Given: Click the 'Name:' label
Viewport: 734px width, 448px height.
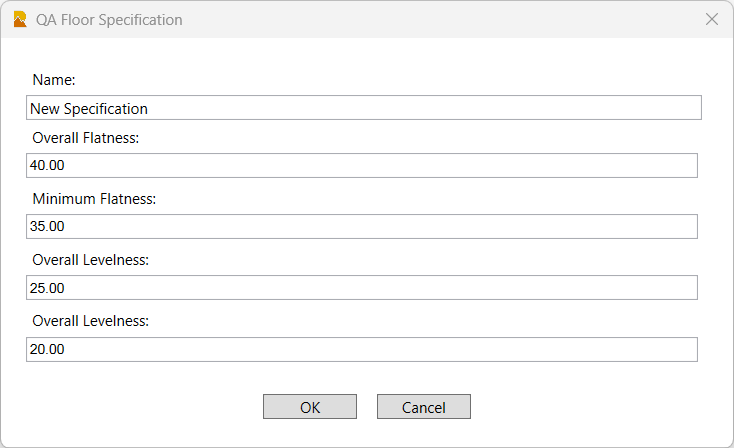Looking at the screenshot, I should coord(54,79).
